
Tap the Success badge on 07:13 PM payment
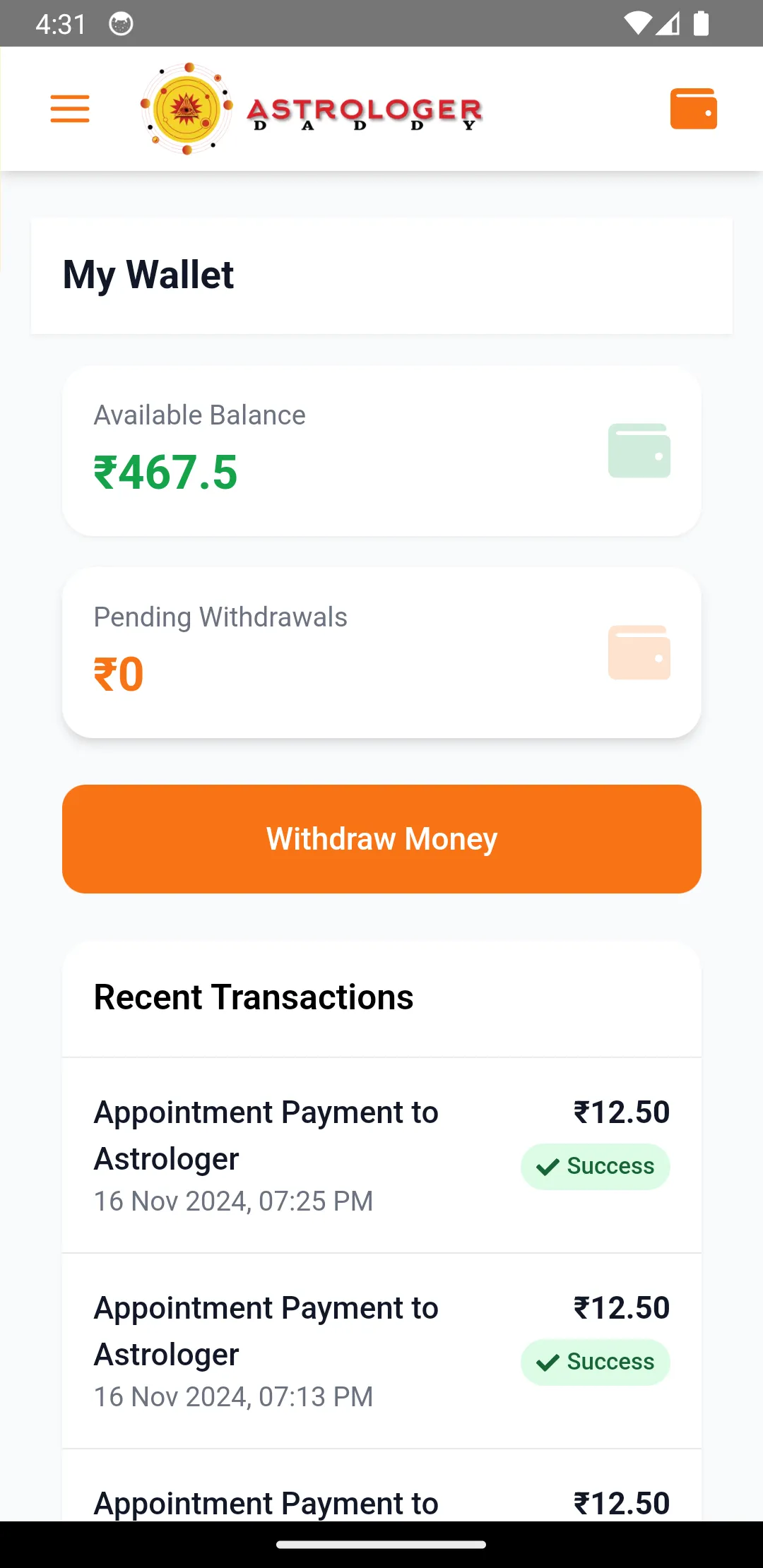596,1362
